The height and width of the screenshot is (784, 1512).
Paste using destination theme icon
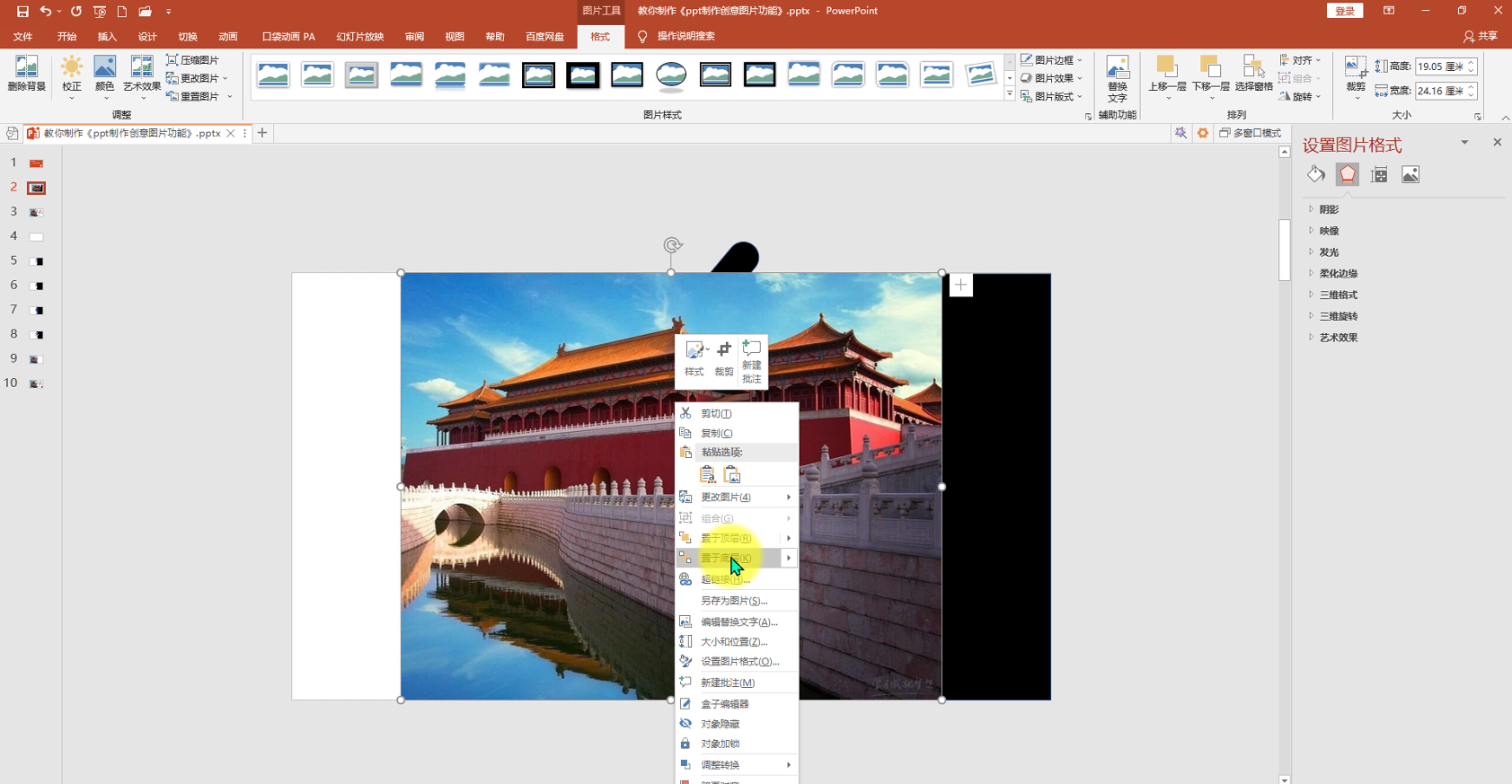(708, 474)
